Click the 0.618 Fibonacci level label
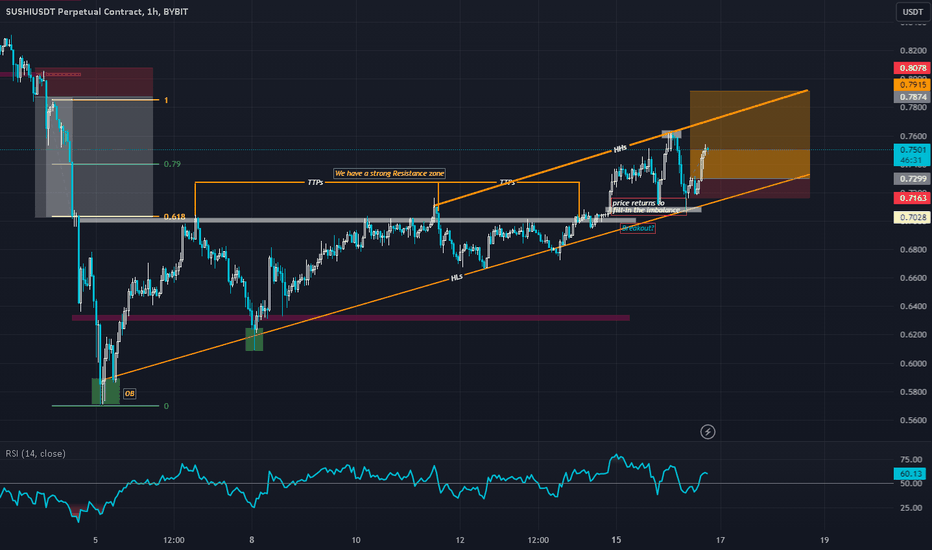The width and height of the screenshot is (932, 550). click(x=174, y=217)
